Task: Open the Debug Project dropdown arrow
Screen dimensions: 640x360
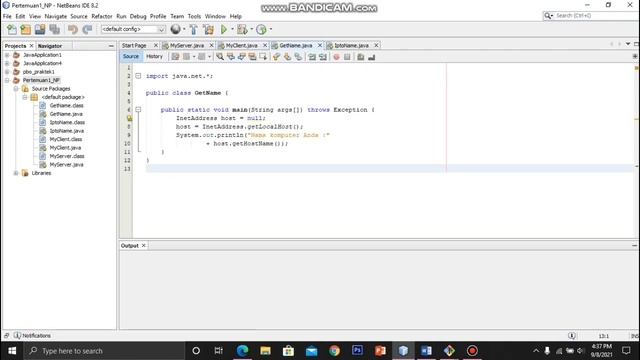Action: click(x=251, y=29)
